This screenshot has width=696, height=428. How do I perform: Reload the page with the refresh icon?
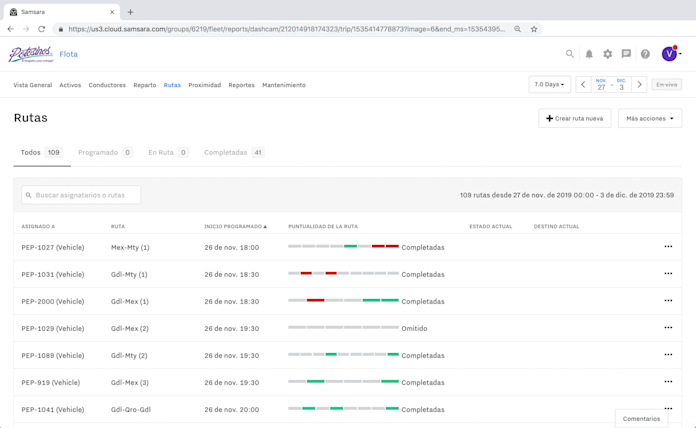tap(41, 29)
